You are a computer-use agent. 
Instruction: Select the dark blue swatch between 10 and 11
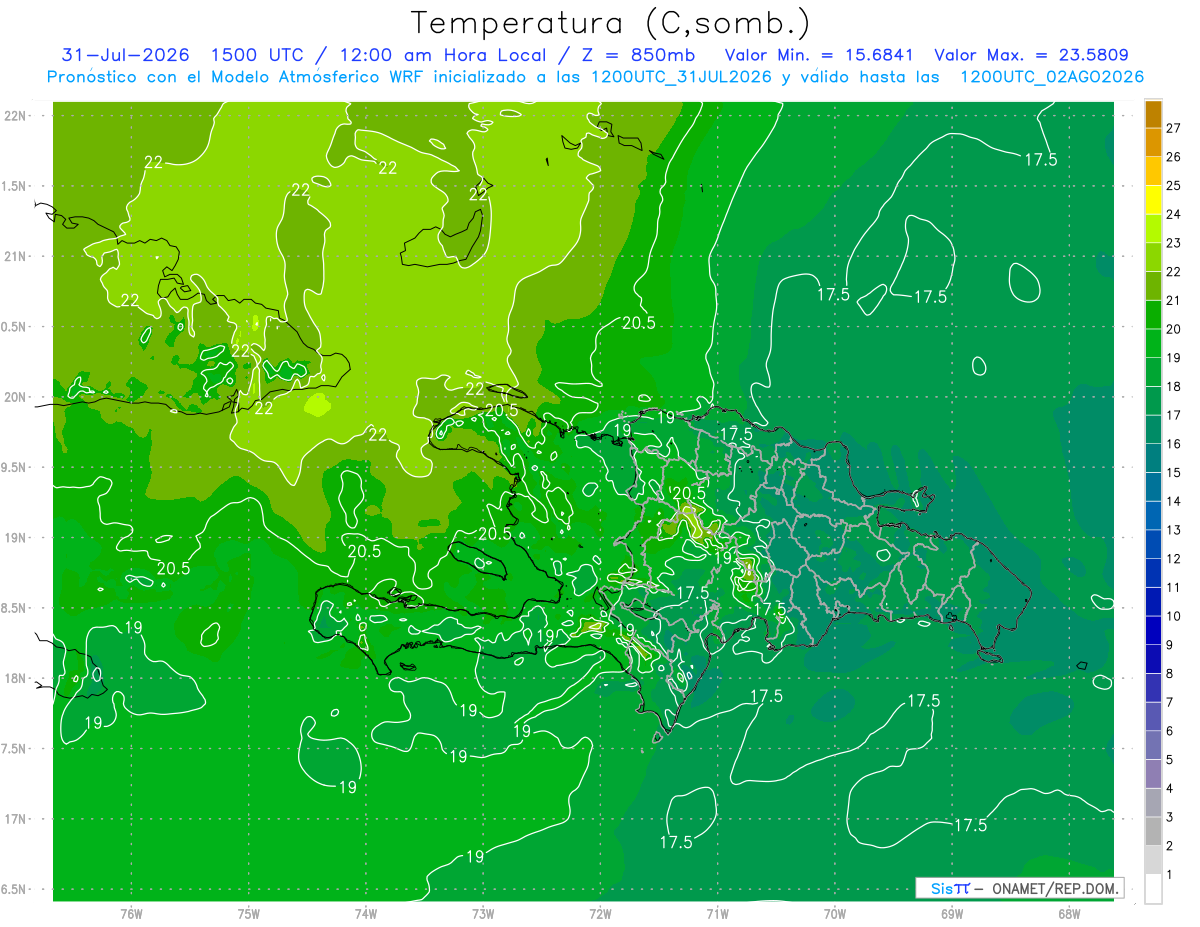[1153, 602]
